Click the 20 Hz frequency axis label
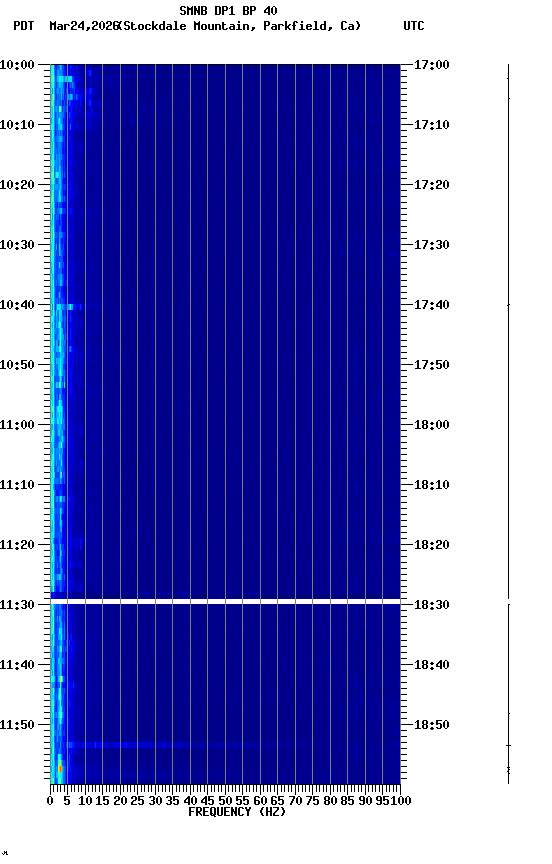This screenshot has height=864, width=552. (x=120, y=801)
